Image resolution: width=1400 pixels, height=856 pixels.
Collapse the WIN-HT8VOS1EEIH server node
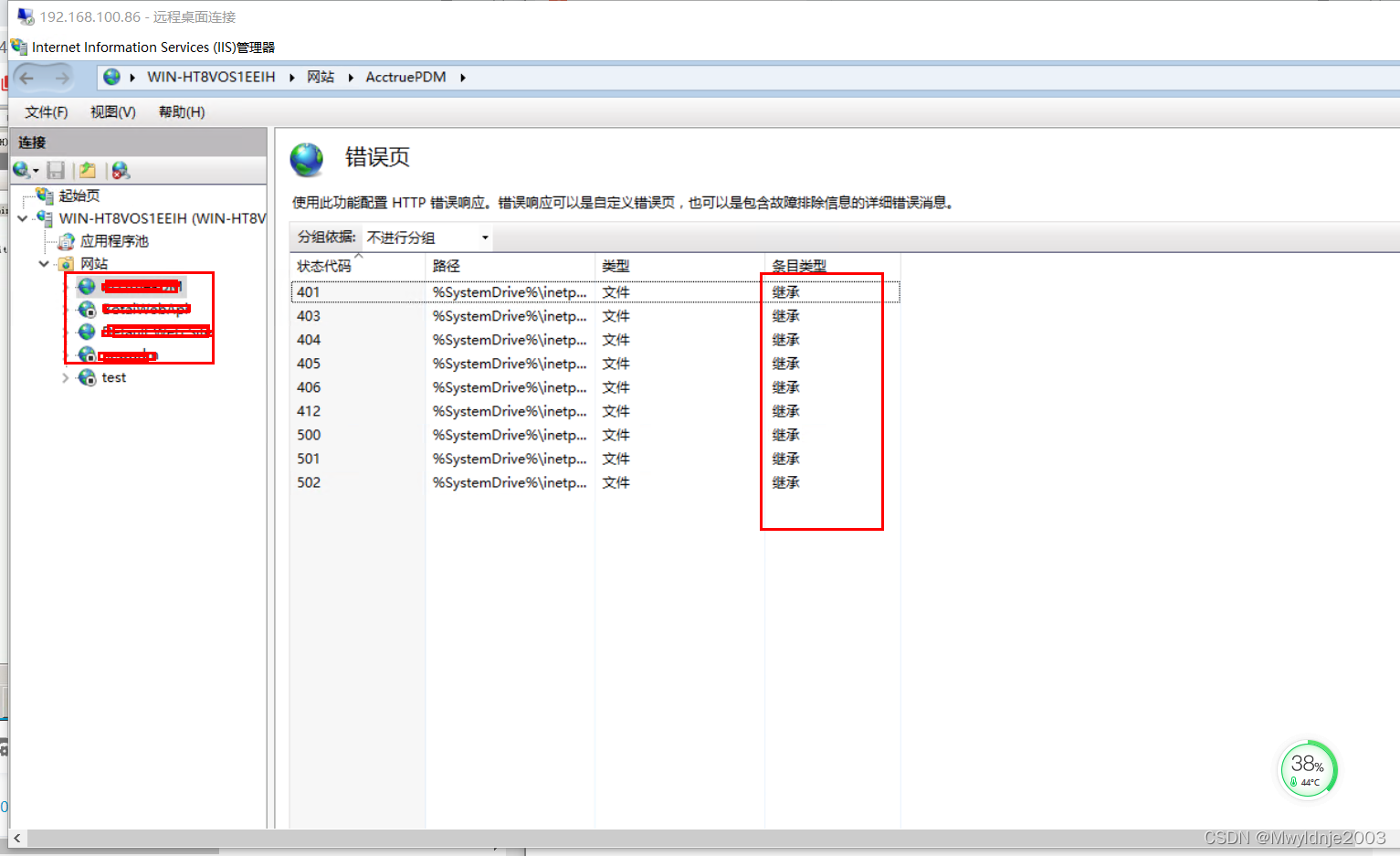pos(23,218)
